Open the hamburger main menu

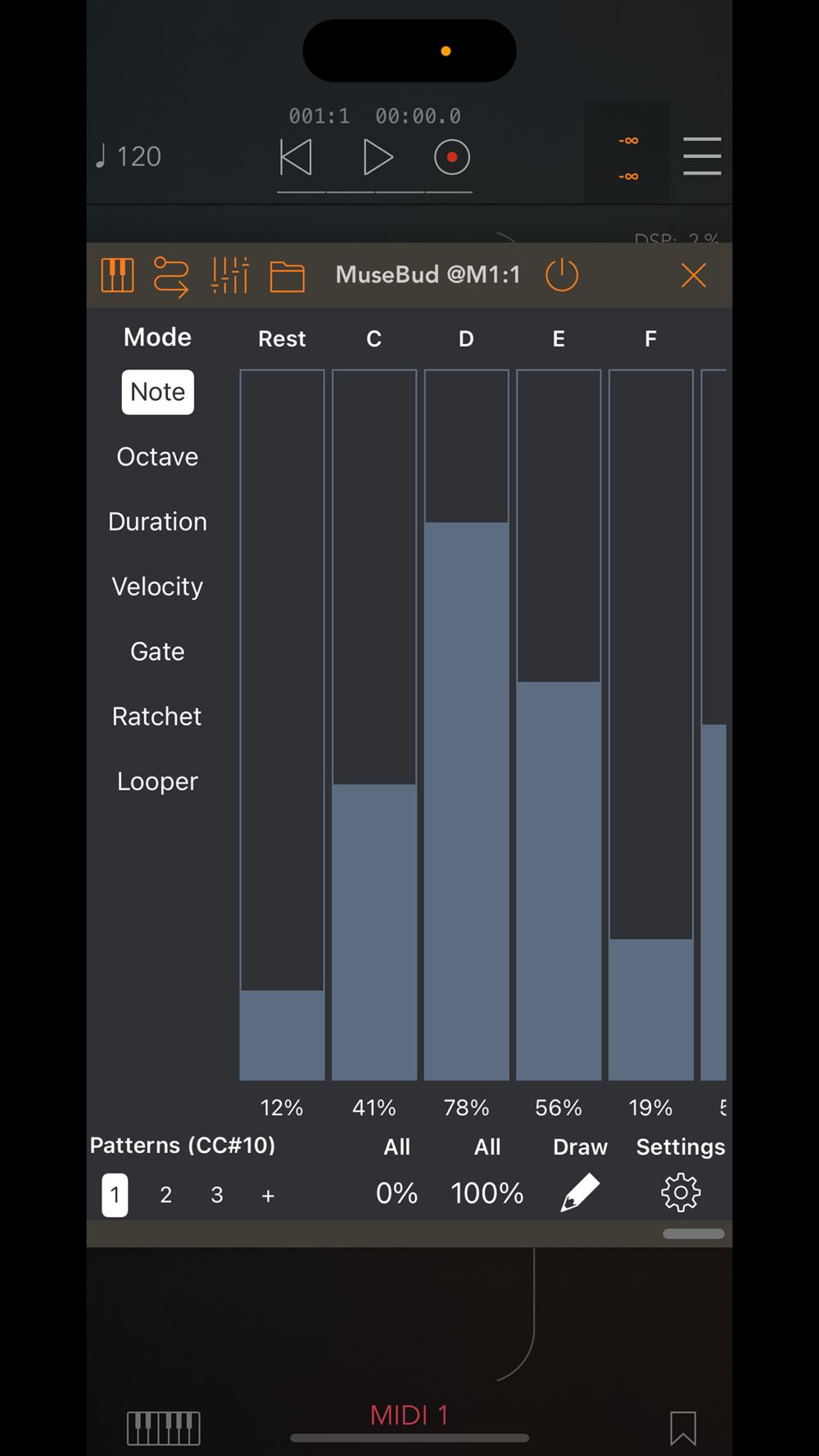tap(702, 156)
